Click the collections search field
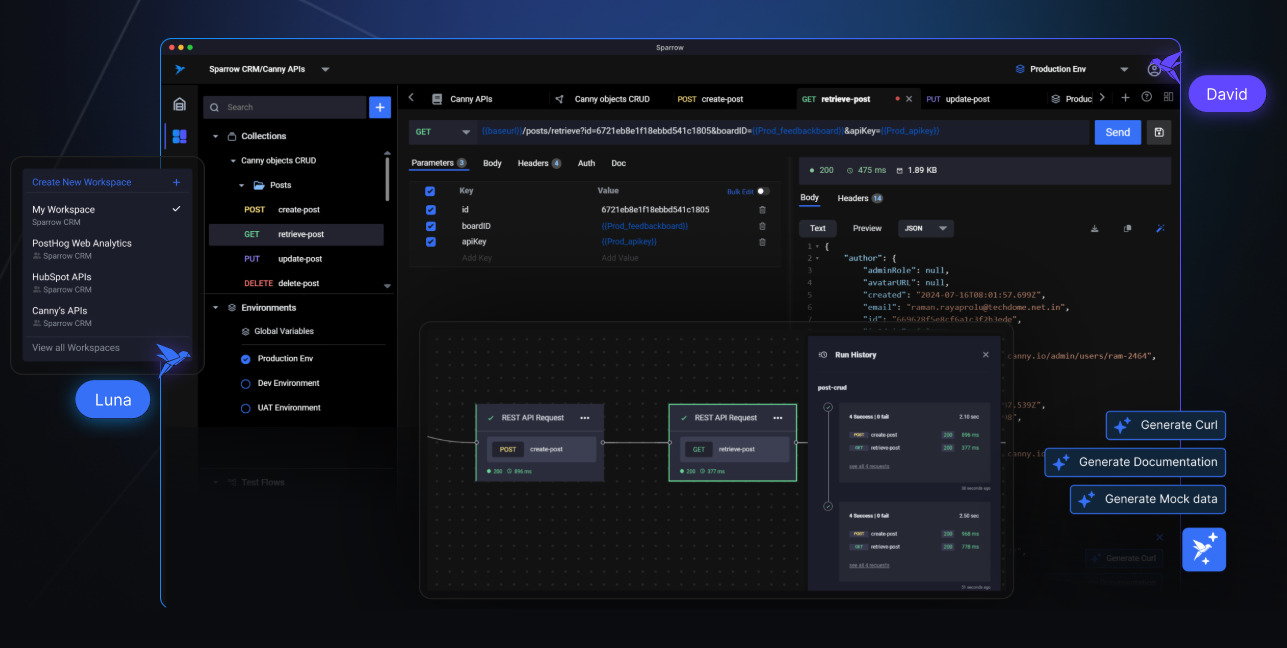 pos(290,107)
